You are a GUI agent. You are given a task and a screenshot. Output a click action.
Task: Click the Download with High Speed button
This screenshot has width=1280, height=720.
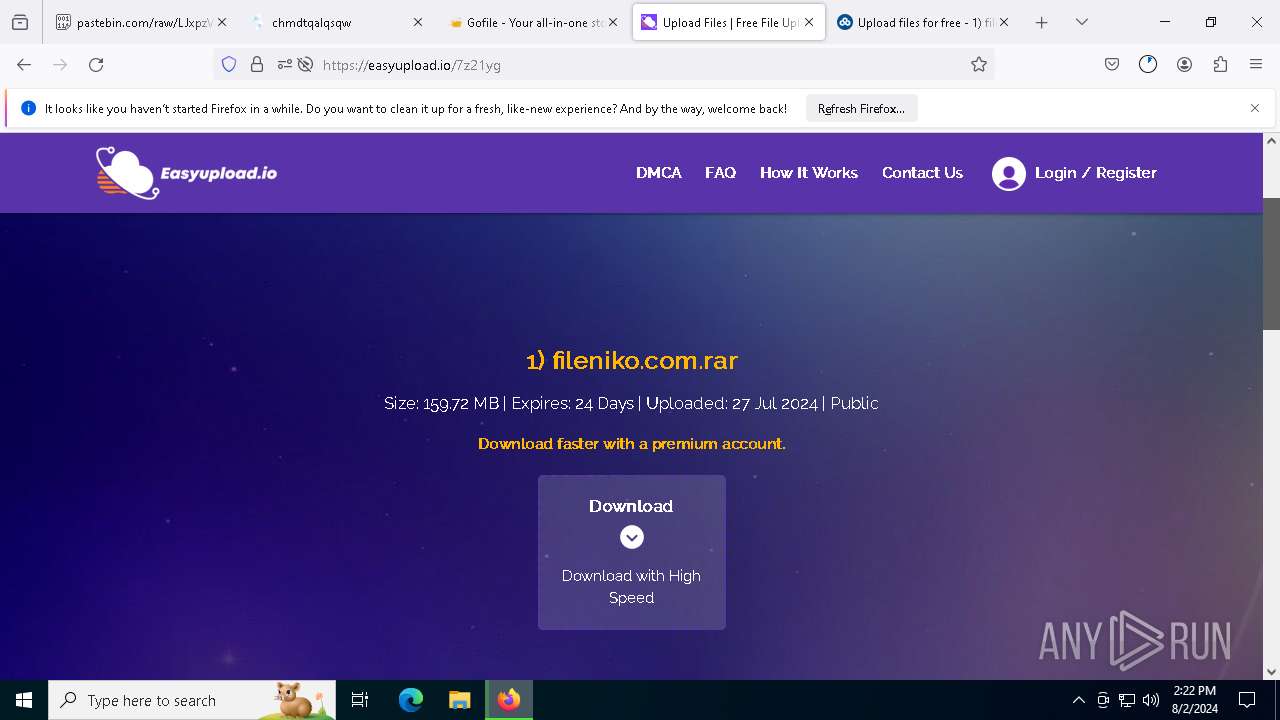click(632, 552)
